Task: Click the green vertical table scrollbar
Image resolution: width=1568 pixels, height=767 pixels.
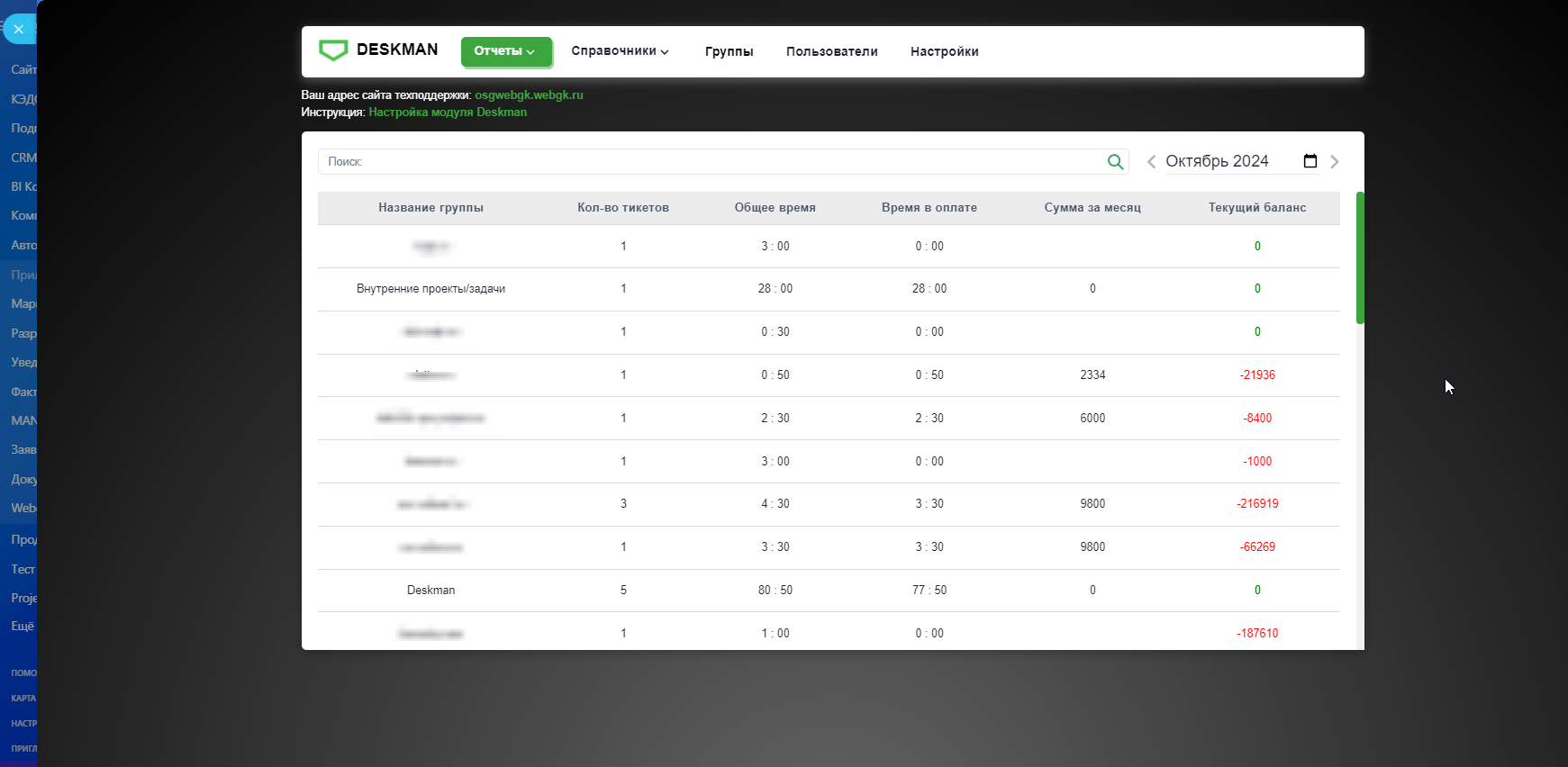Action: click(x=1360, y=257)
